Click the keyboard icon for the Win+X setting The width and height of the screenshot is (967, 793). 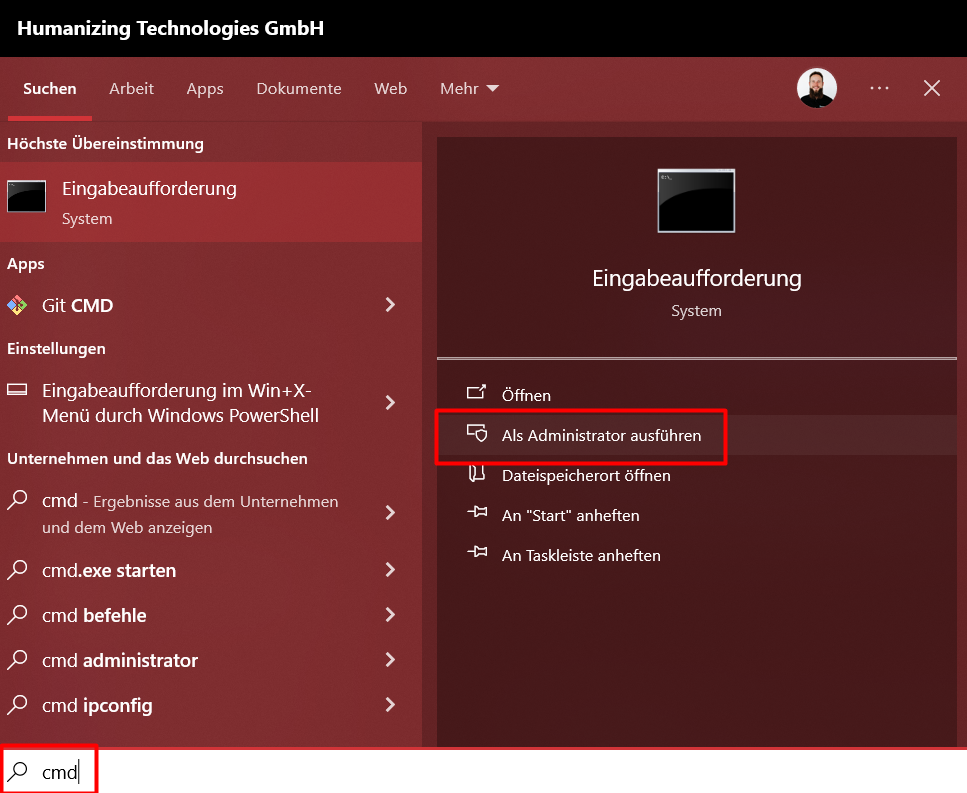17,390
